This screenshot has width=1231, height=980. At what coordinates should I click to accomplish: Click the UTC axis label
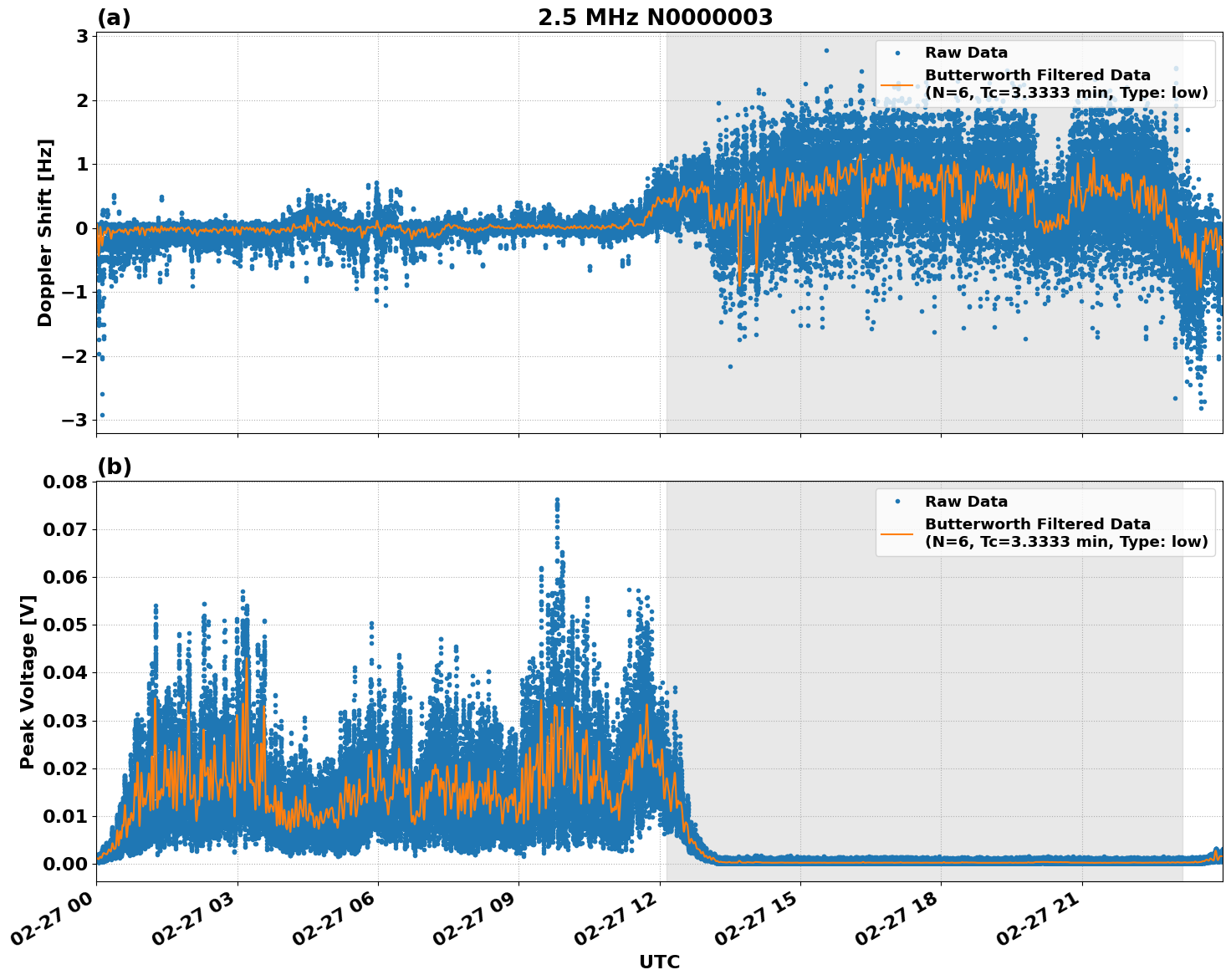660,962
